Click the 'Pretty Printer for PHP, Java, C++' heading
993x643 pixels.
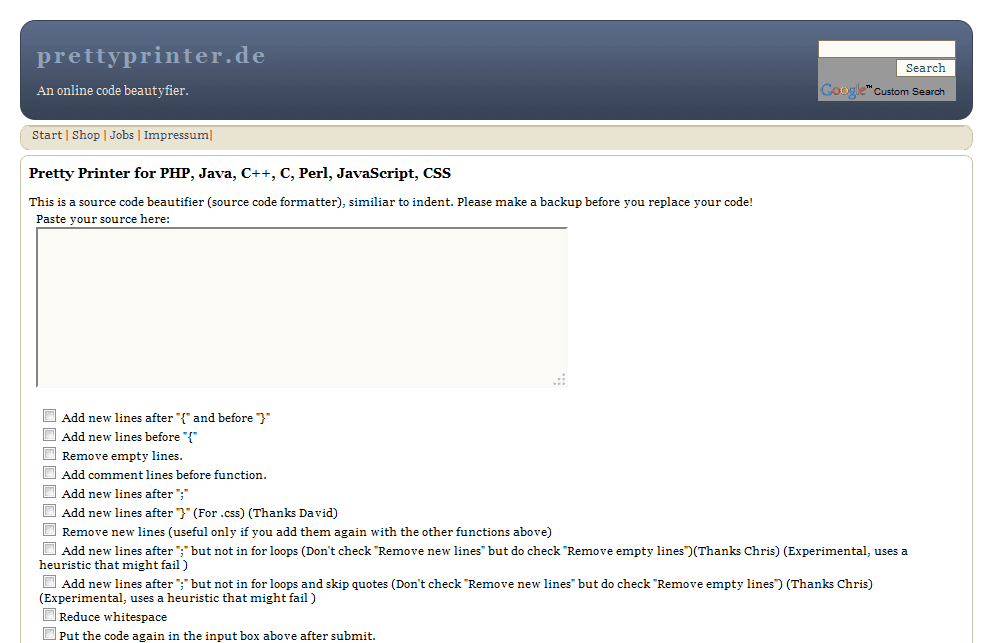tap(240, 174)
